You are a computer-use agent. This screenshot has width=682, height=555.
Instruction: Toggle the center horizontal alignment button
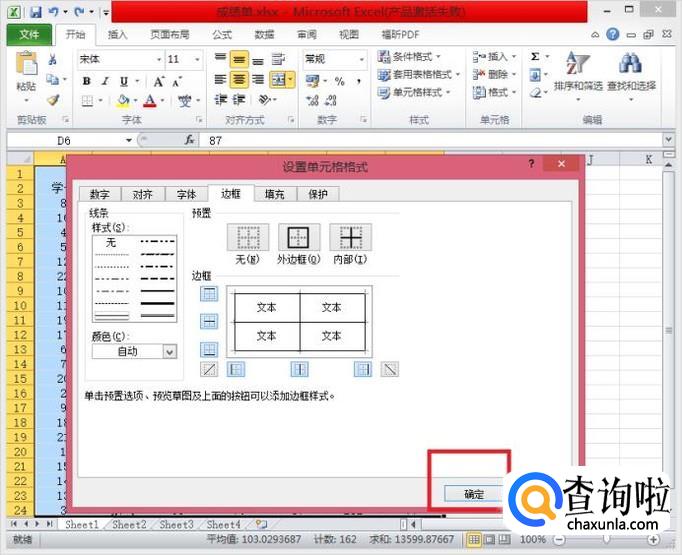point(239,79)
